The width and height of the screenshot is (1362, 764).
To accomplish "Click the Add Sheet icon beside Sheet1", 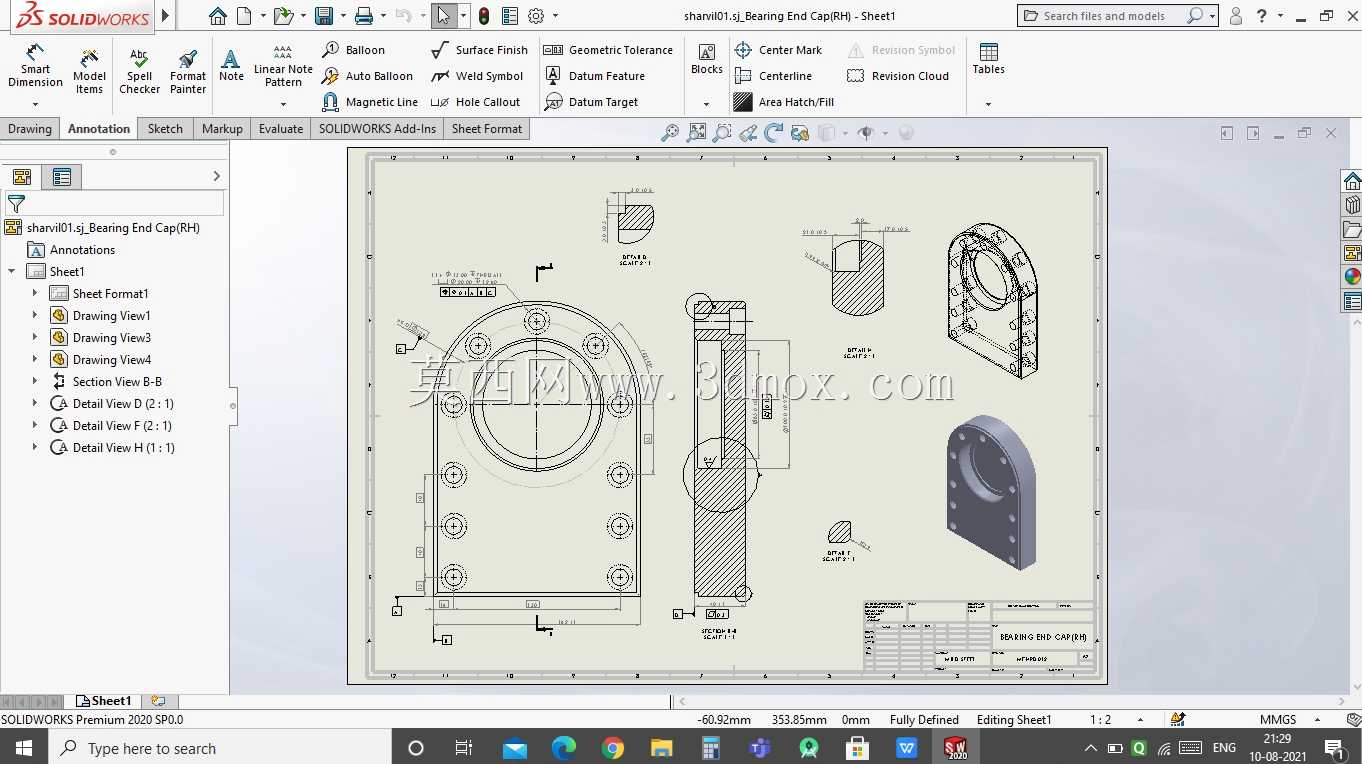I will (157, 702).
